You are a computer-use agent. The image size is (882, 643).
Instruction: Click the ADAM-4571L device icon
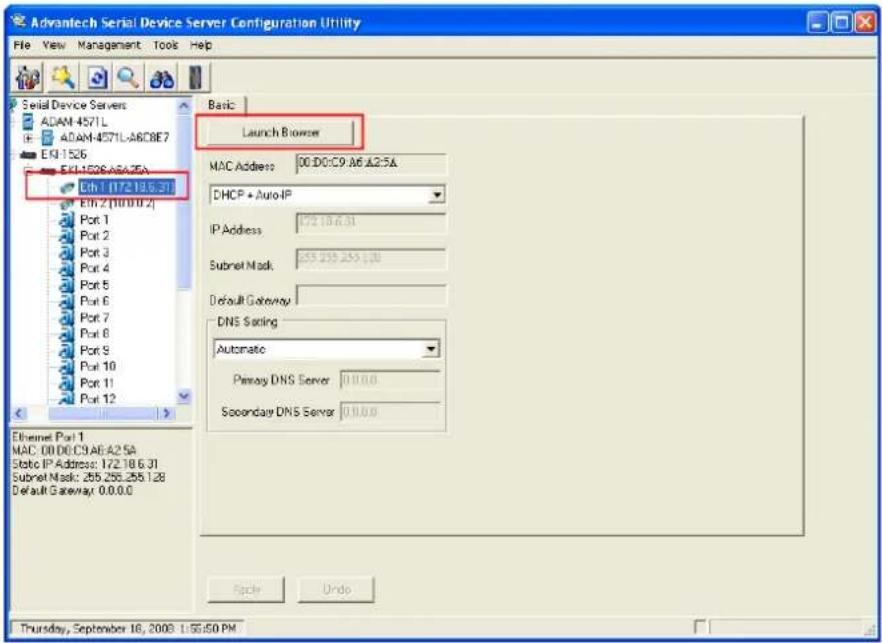tap(30, 122)
